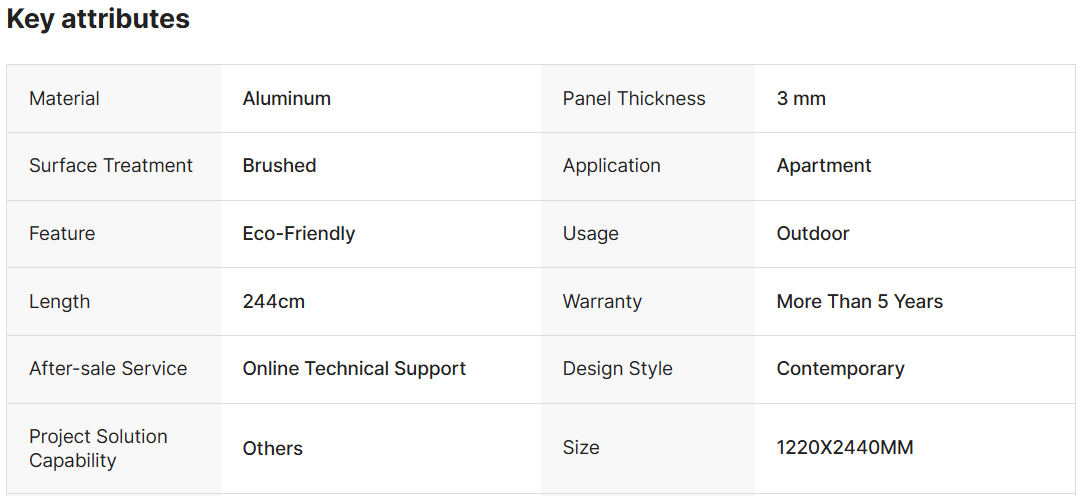Screen dimensions: 1080x496
Task: Select the After-sale Service label
Action: 108,369
